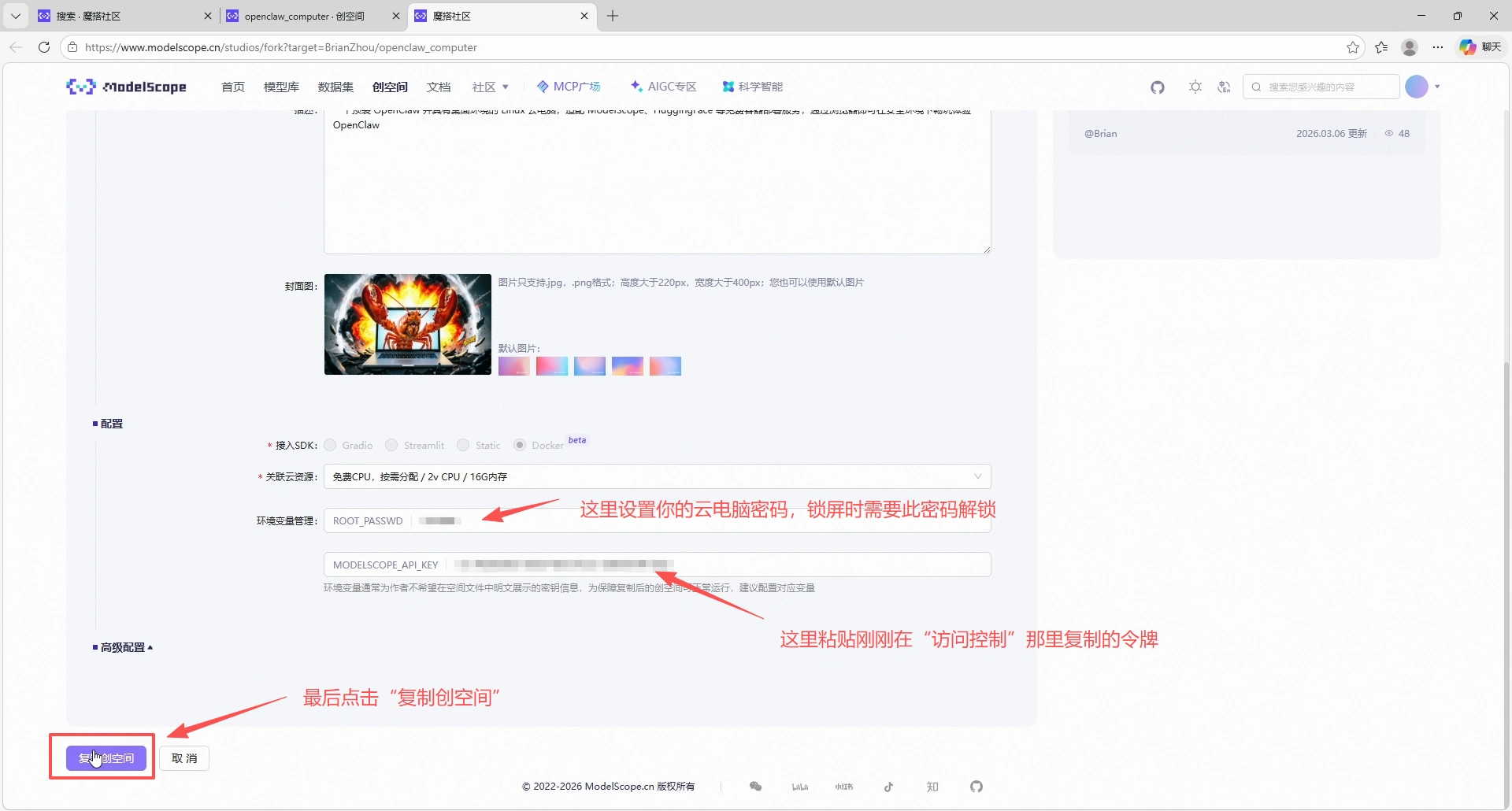Open MCP广场 in the navigation

coord(569,87)
